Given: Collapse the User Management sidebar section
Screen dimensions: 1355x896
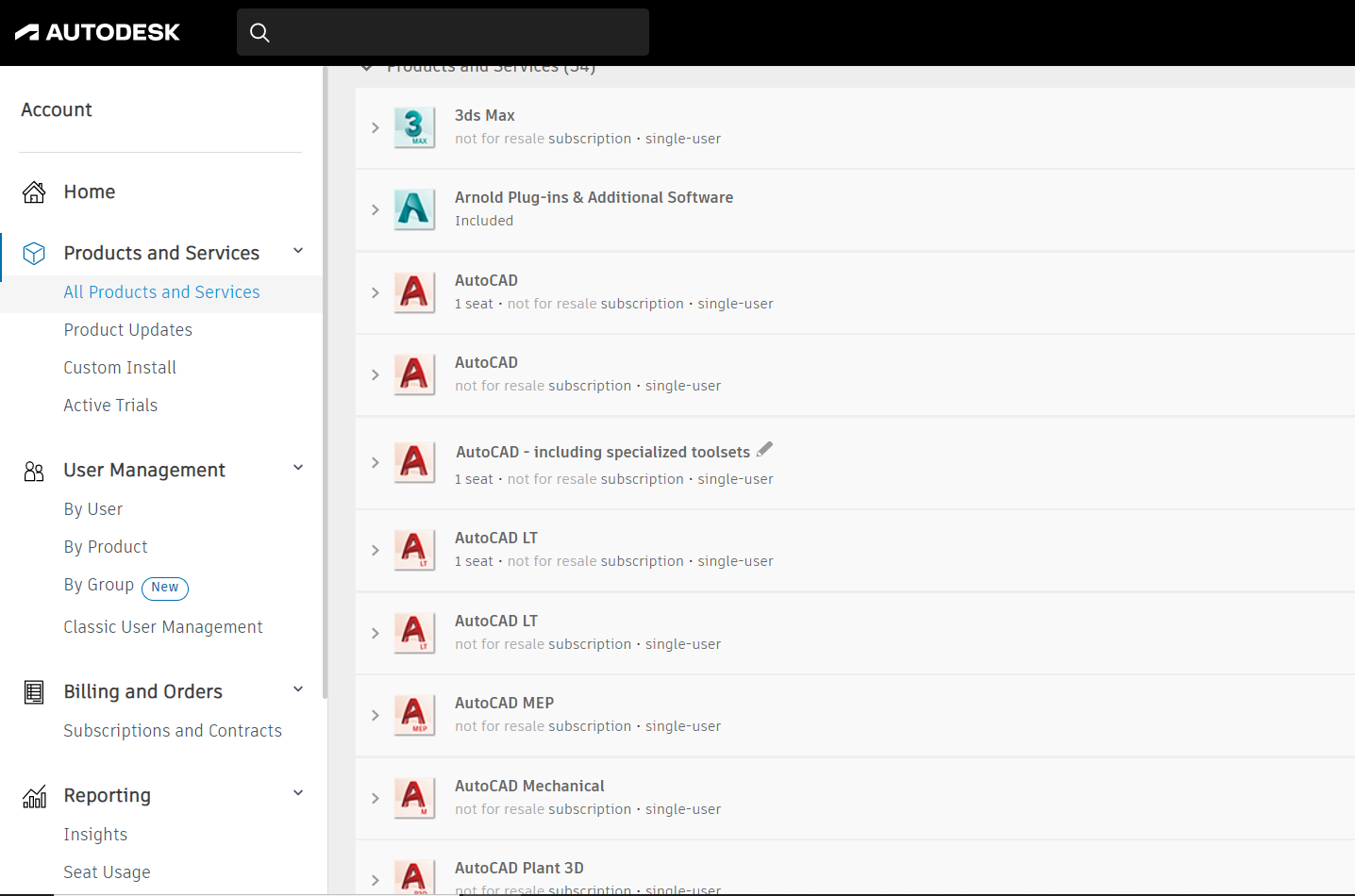Looking at the screenshot, I should click(298, 468).
